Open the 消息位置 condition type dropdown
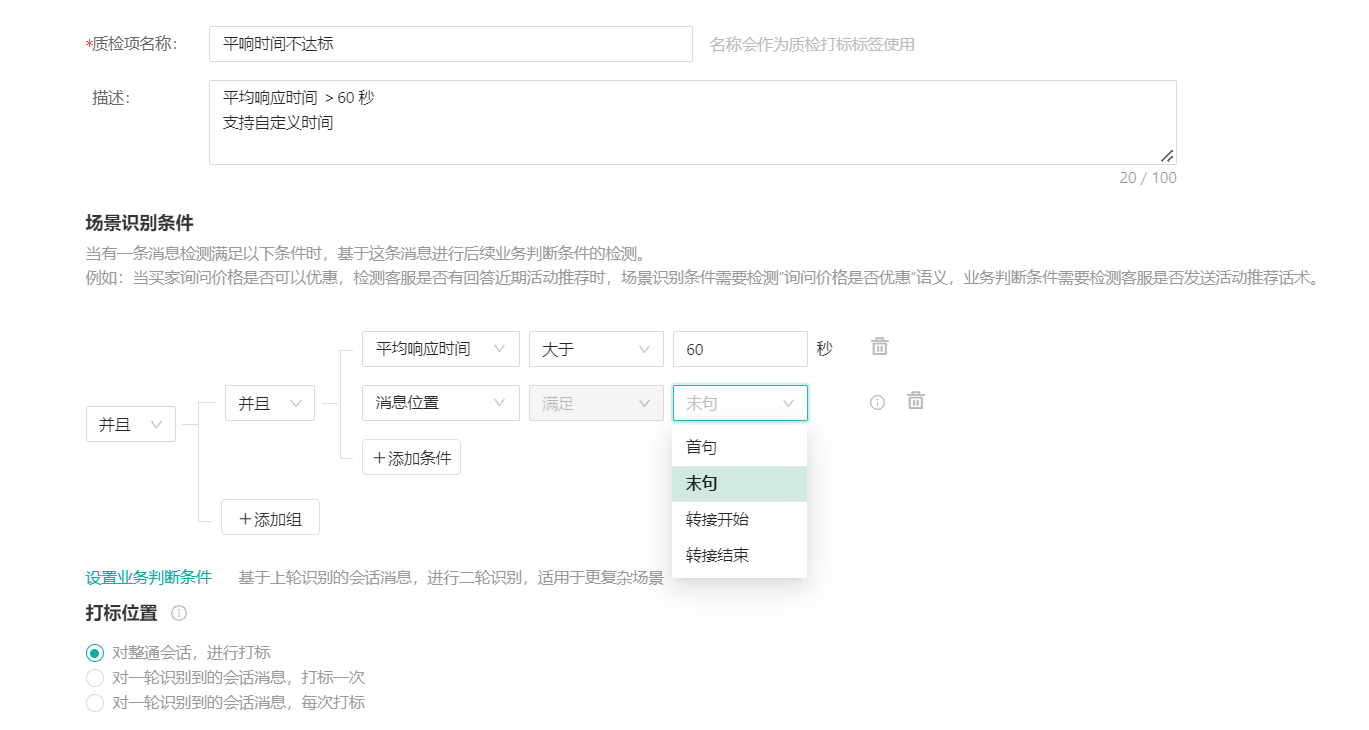Viewport: 1369px width, 730px height. click(441, 403)
